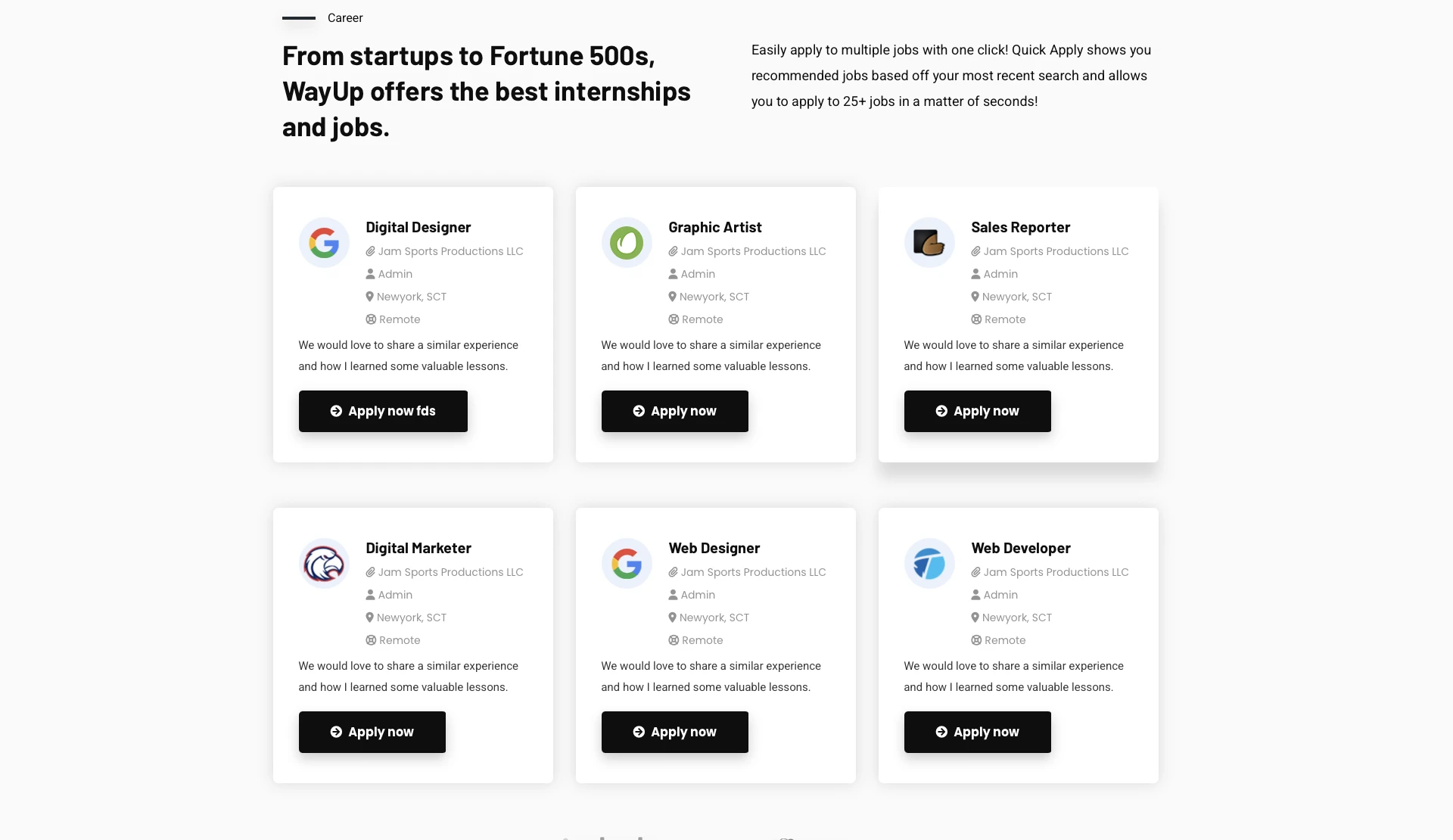Apply now for the Sales Reporter position
The image size is (1453, 840).
[x=977, y=411]
